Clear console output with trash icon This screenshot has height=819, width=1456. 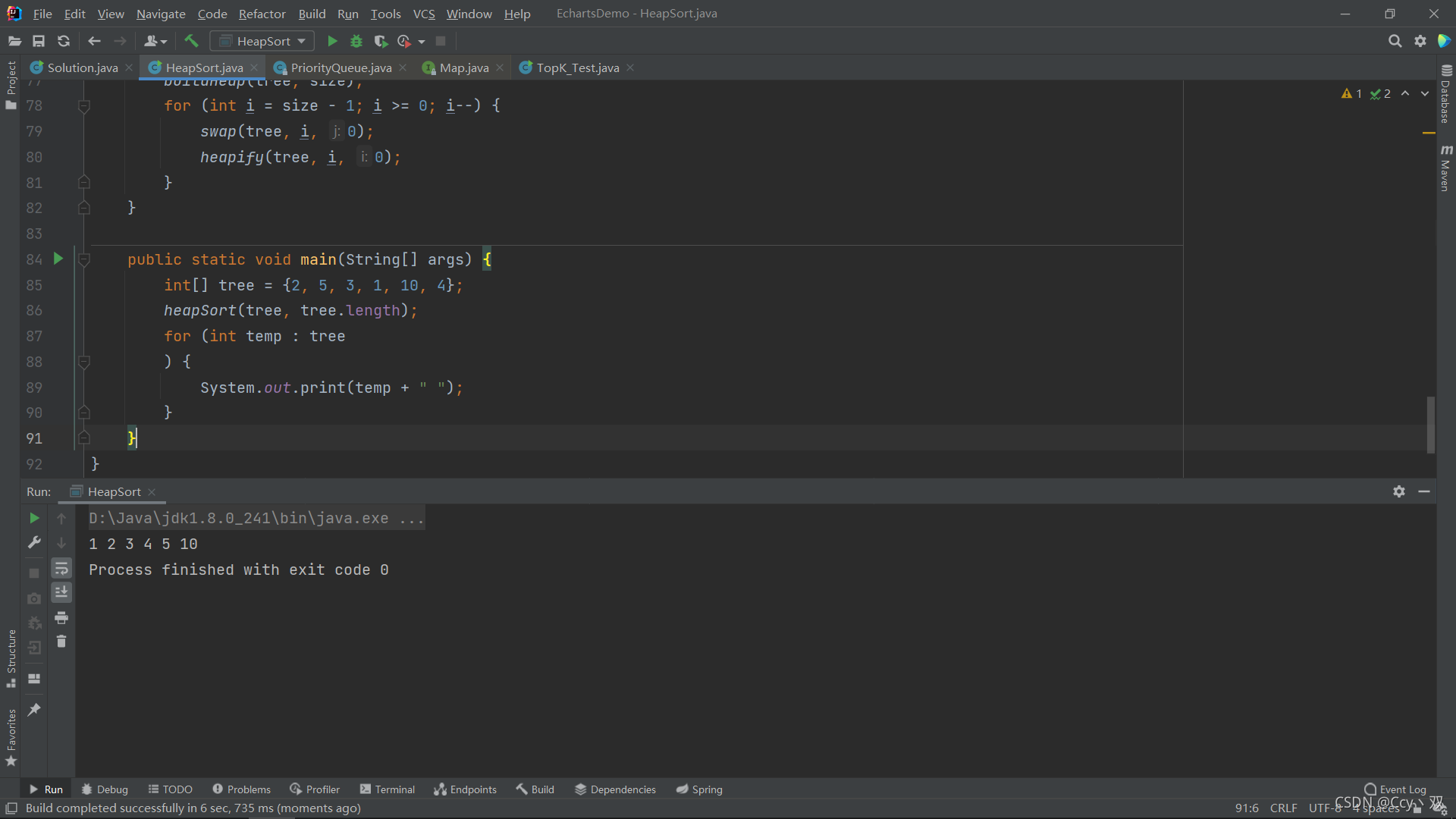tap(61, 642)
